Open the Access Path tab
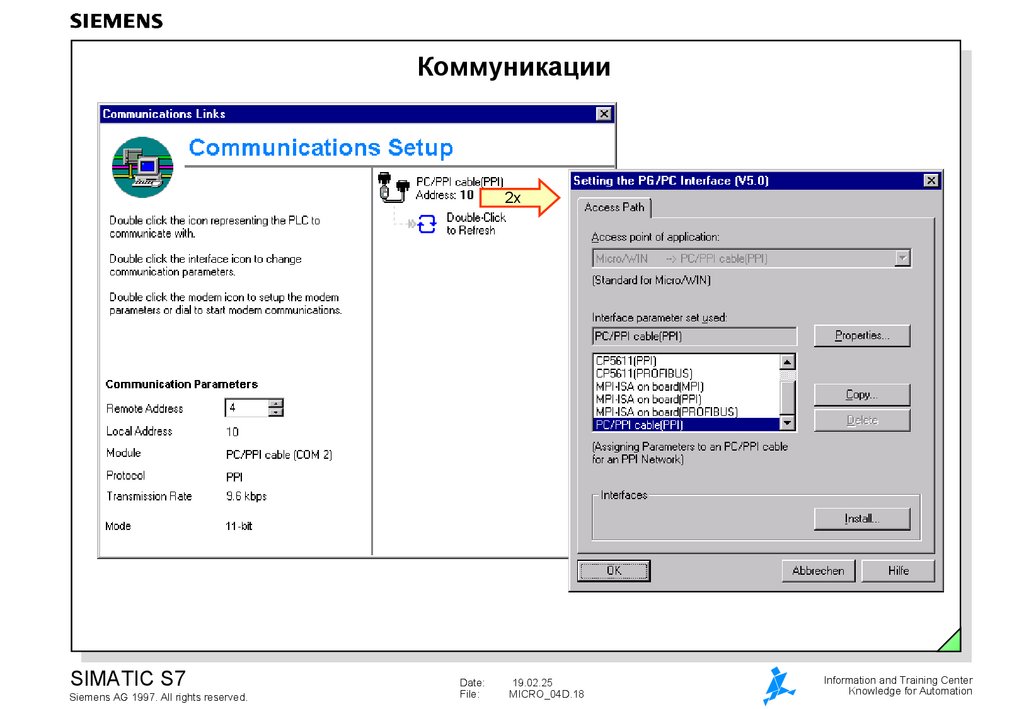The image size is (1024, 709). (x=614, y=208)
